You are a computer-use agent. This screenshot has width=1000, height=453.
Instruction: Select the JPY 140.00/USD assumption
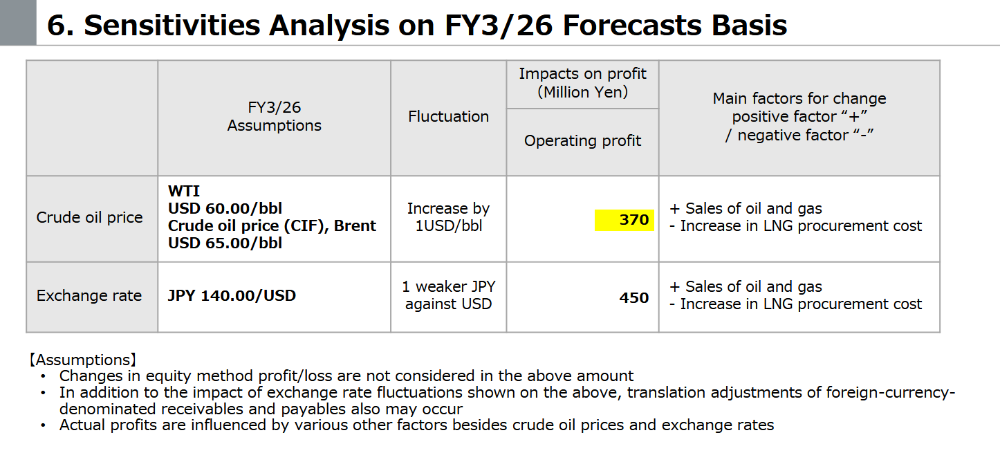pyautogui.click(x=232, y=296)
